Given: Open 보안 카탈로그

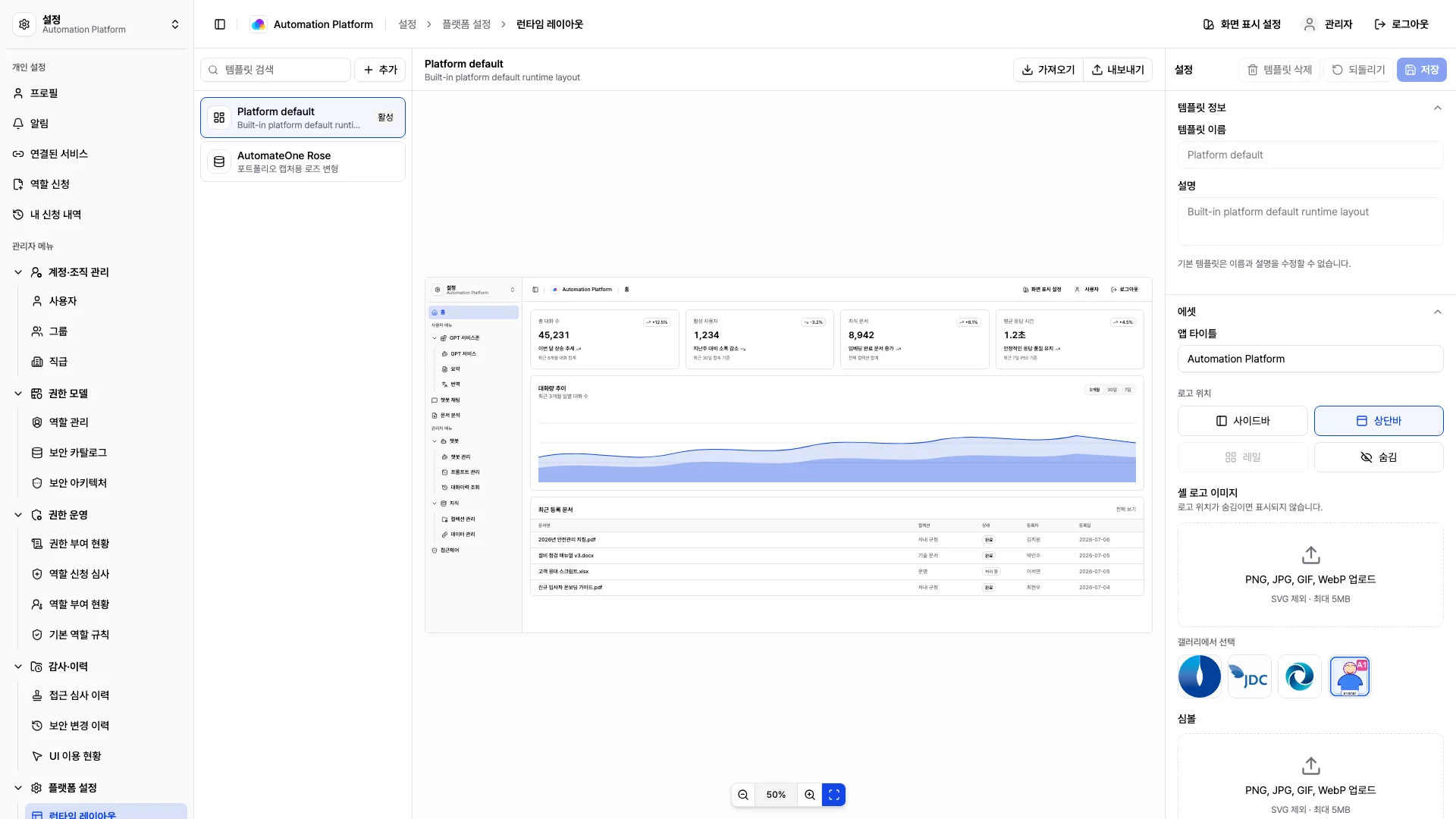Looking at the screenshot, I should (106, 453).
